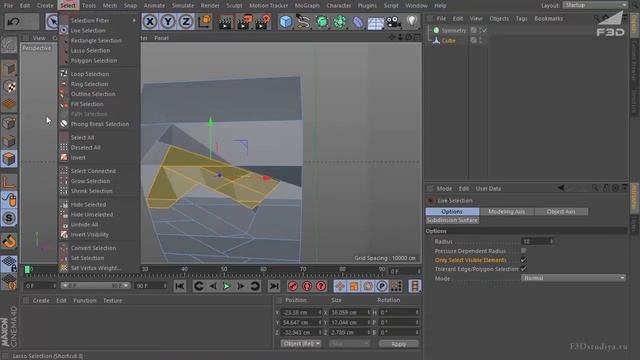
Task: Click the record active objects button
Action: click(x=293, y=286)
